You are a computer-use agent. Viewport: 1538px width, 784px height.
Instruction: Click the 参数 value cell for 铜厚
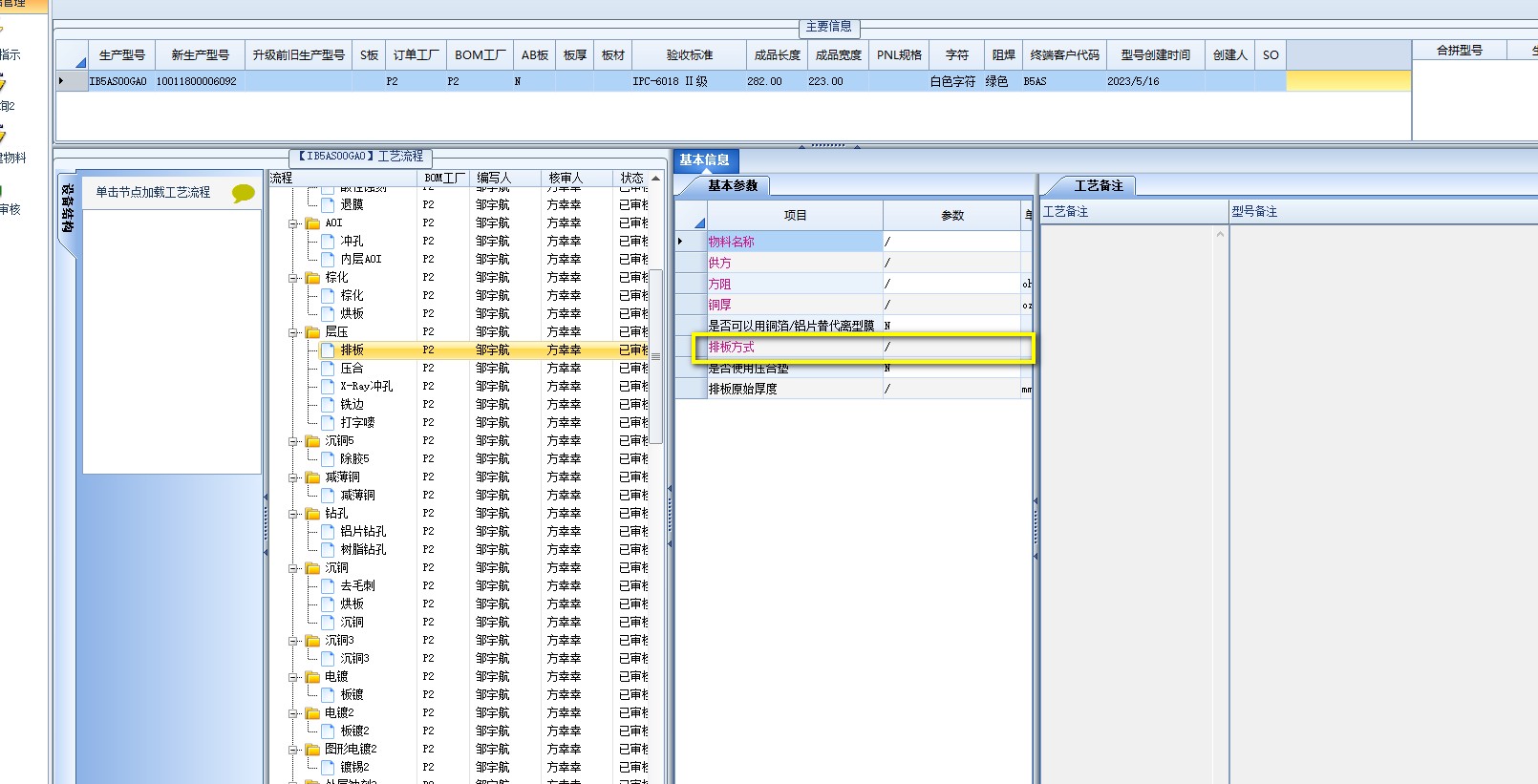click(x=951, y=305)
